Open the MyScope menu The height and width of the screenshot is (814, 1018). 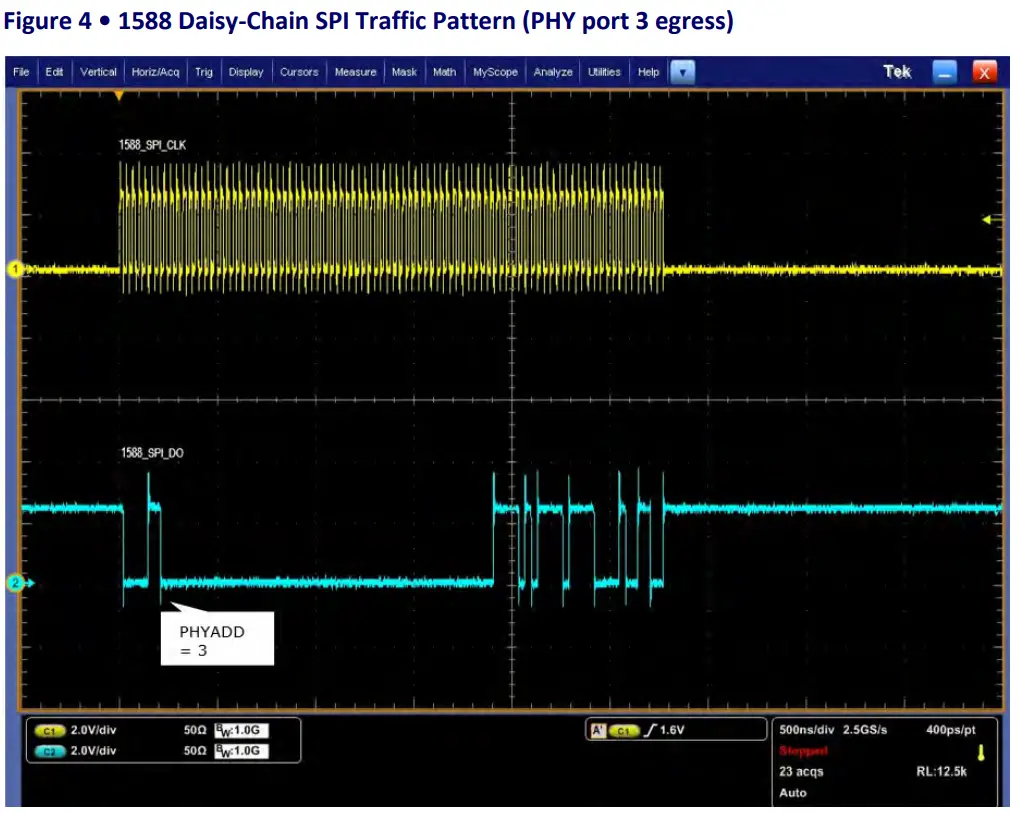(x=495, y=72)
